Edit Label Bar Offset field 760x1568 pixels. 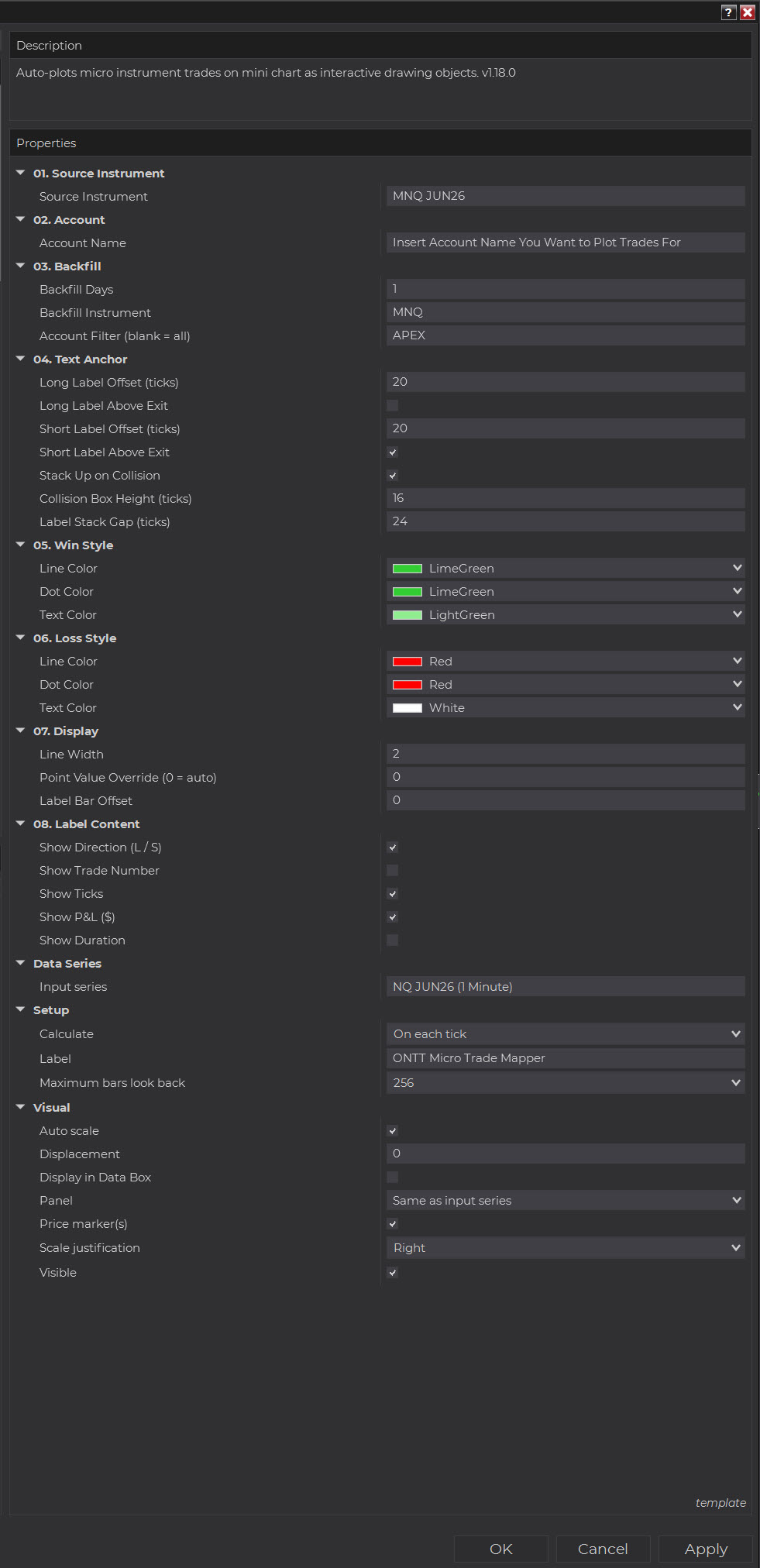click(x=566, y=800)
